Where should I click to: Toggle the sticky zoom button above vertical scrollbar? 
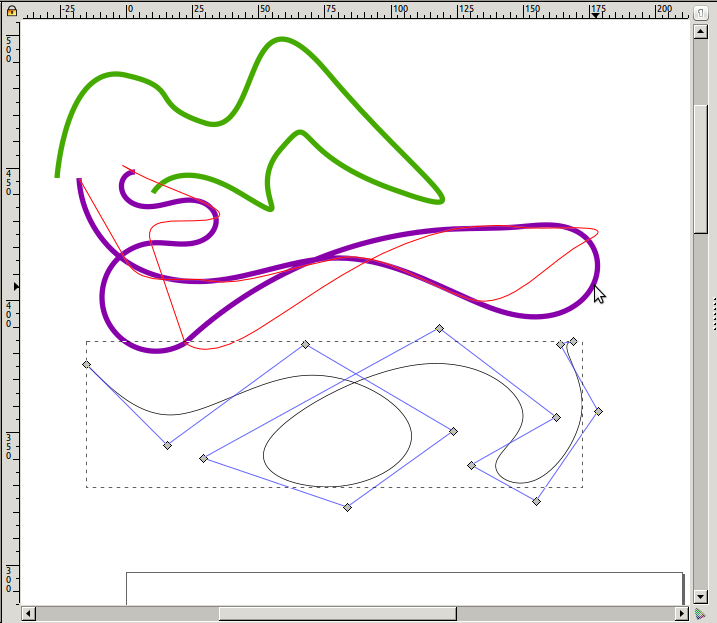pos(700,10)
